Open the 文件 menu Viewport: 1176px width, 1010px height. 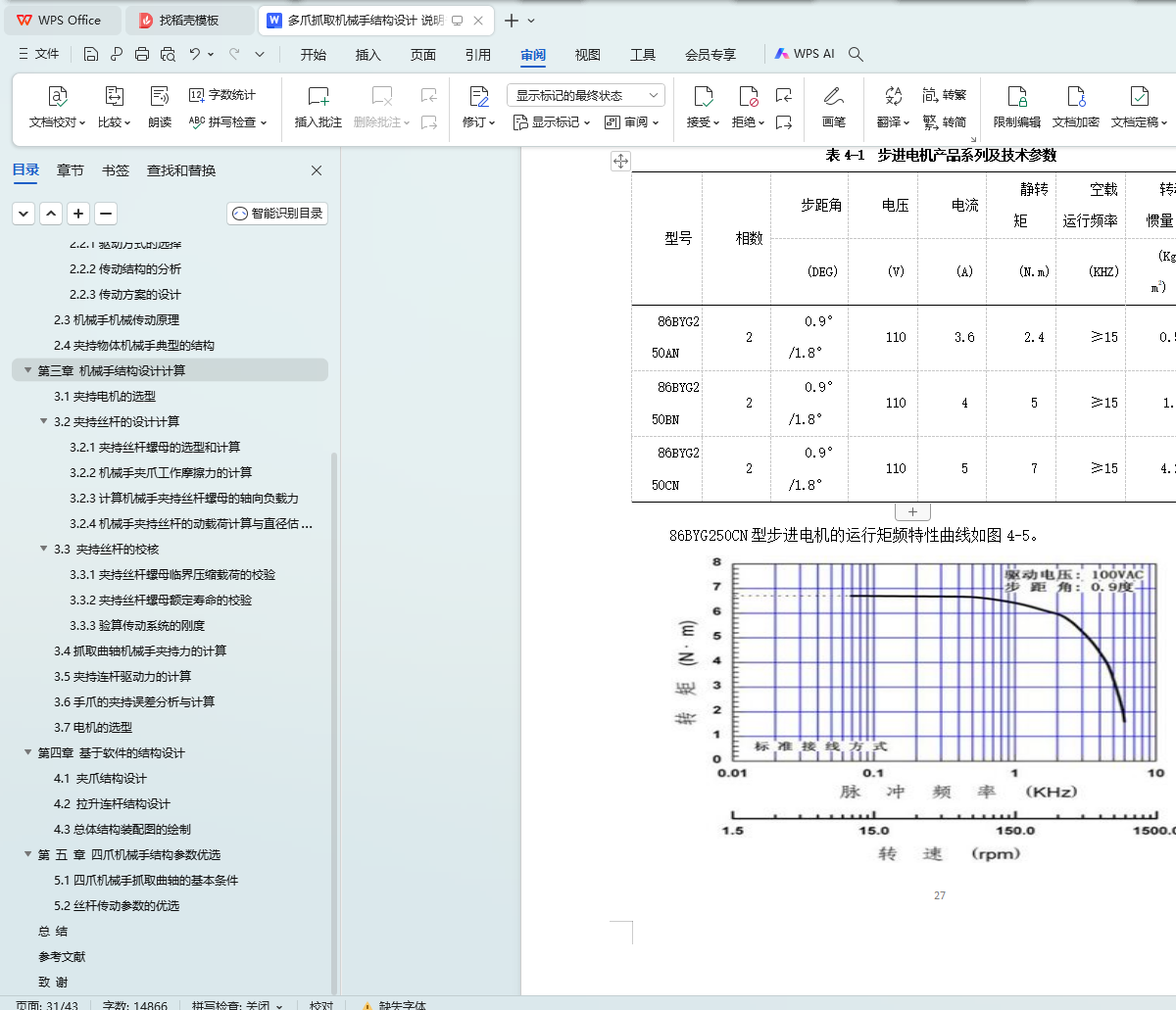[x=39, y=54]
